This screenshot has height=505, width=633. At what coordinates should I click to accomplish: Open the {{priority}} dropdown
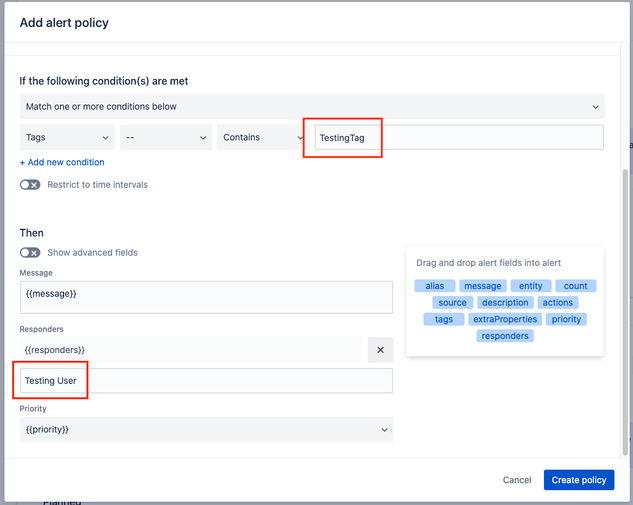(x=206, y=429)
